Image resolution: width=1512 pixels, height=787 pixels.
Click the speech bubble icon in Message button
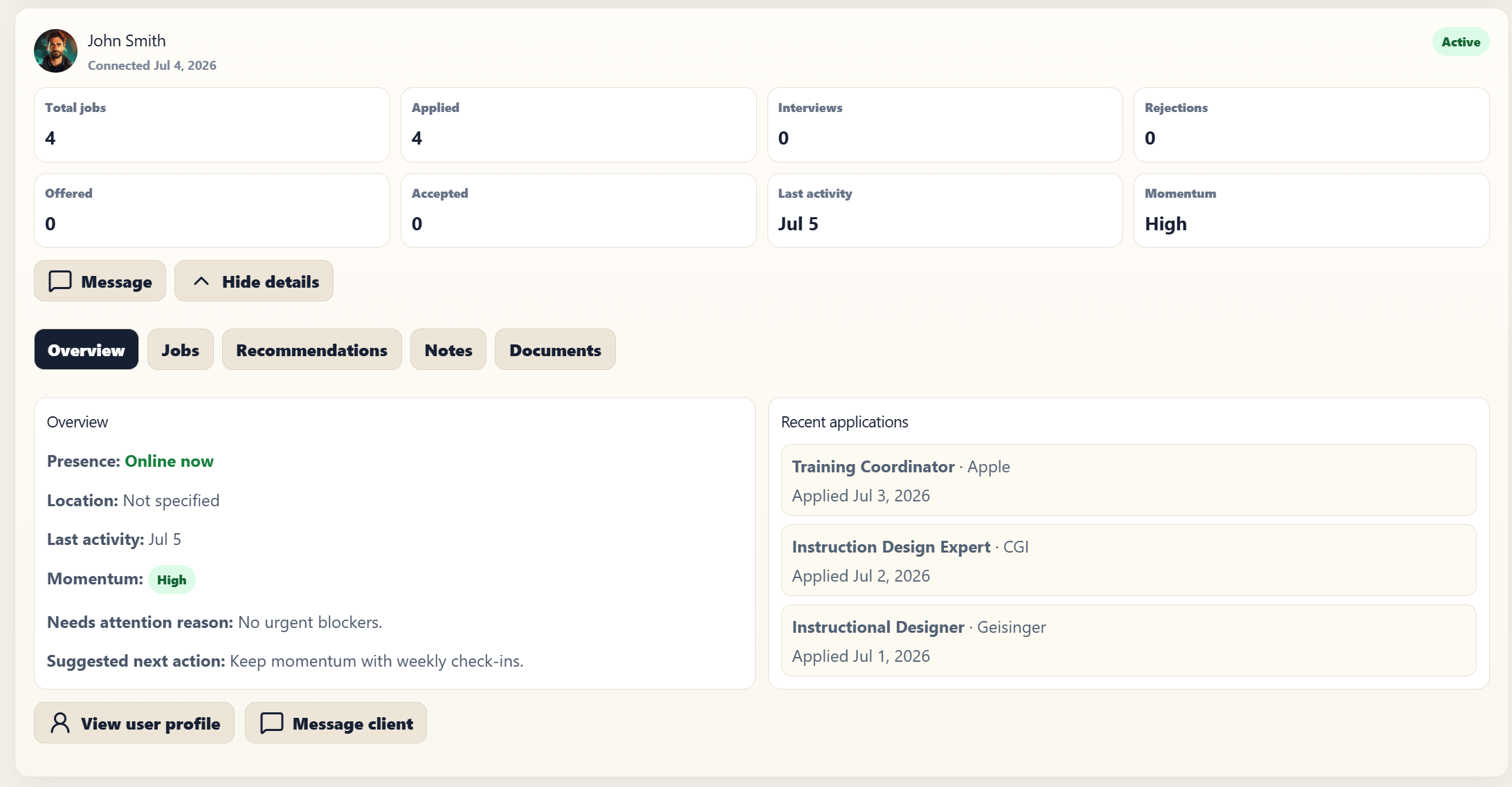[x=60, y=281]
